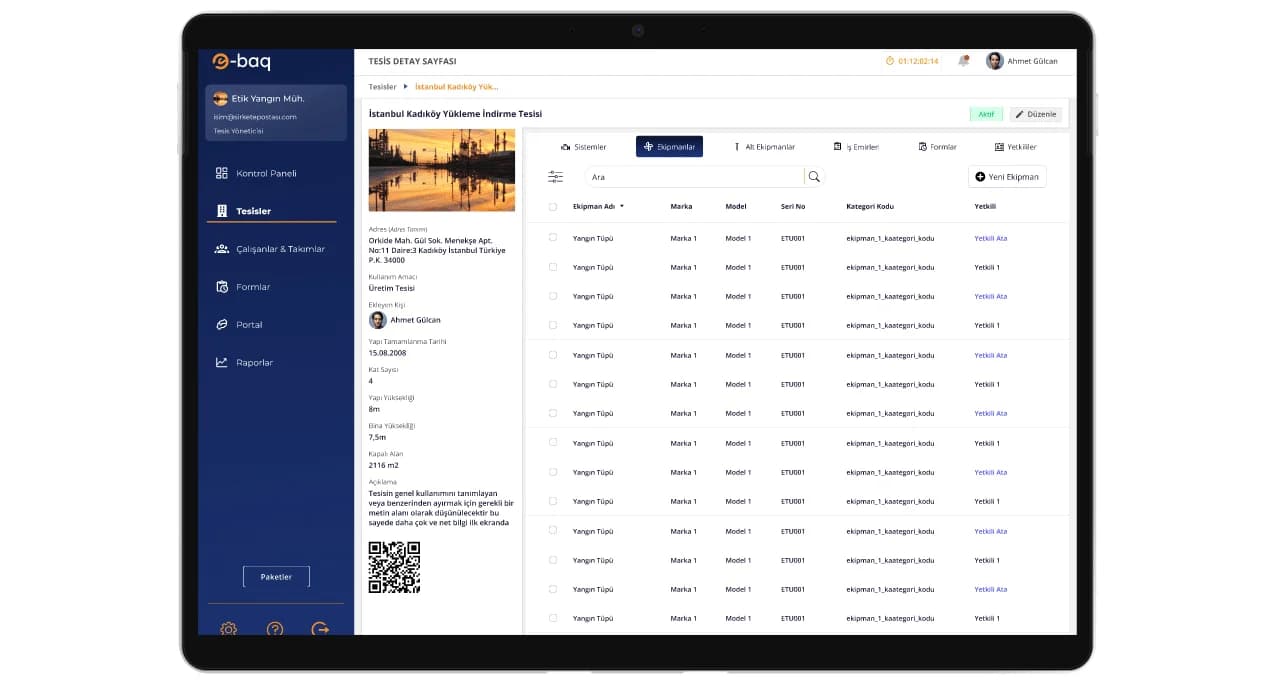Check the first Yangın Tüpü row checkbox
Screen dimensions: 1274x695
553,238
